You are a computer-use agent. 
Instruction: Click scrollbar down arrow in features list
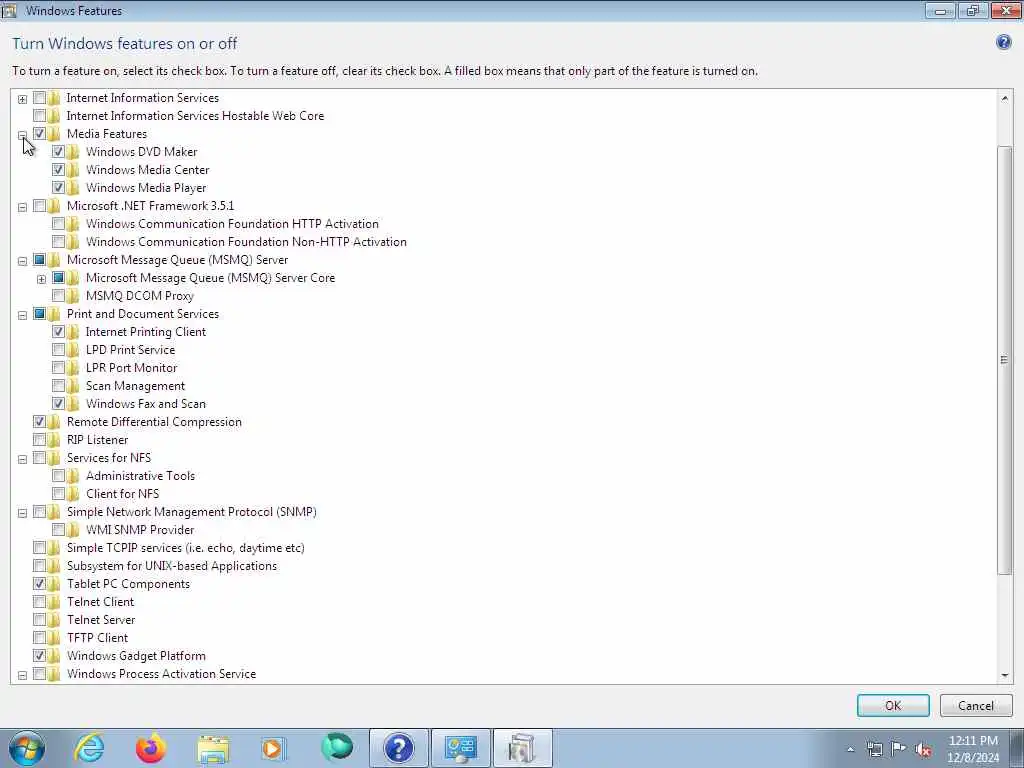click(x=1004, y=675)
